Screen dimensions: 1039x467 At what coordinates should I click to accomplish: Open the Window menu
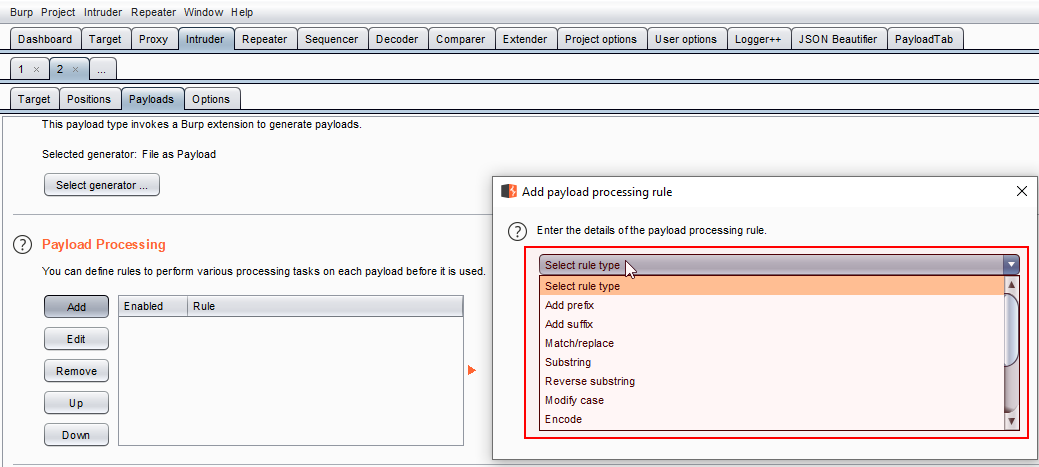[203, 12]
